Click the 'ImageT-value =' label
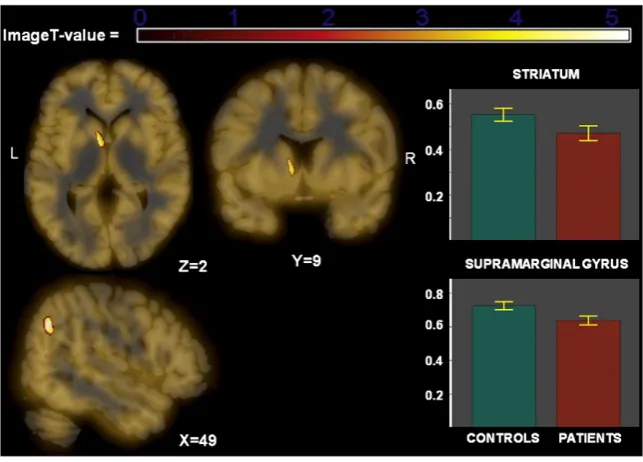 coord(61,35)
